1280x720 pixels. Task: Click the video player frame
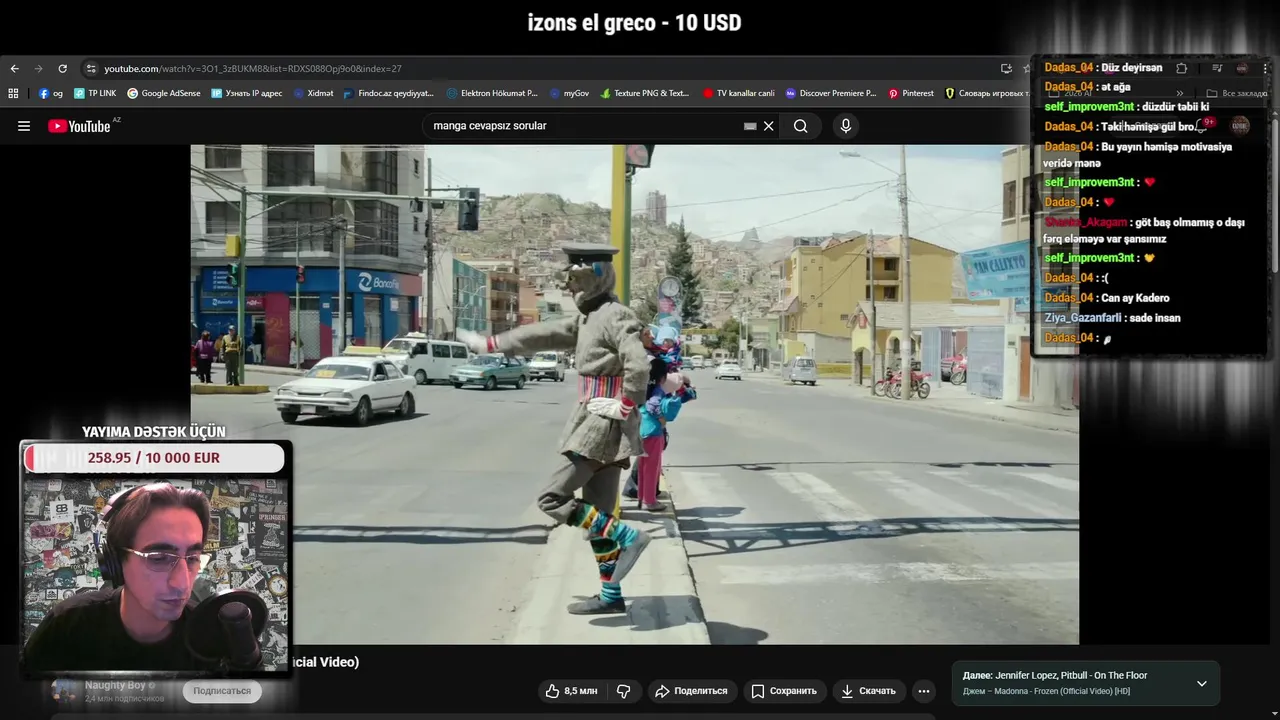point(635,395)
